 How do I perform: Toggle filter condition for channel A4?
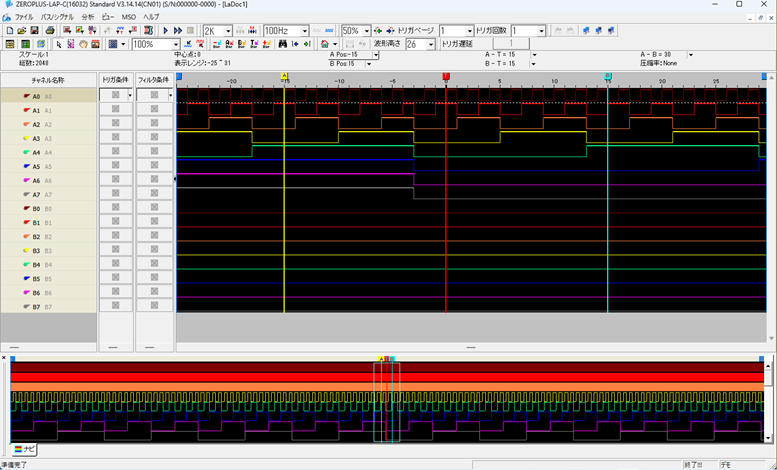[154, 151]
